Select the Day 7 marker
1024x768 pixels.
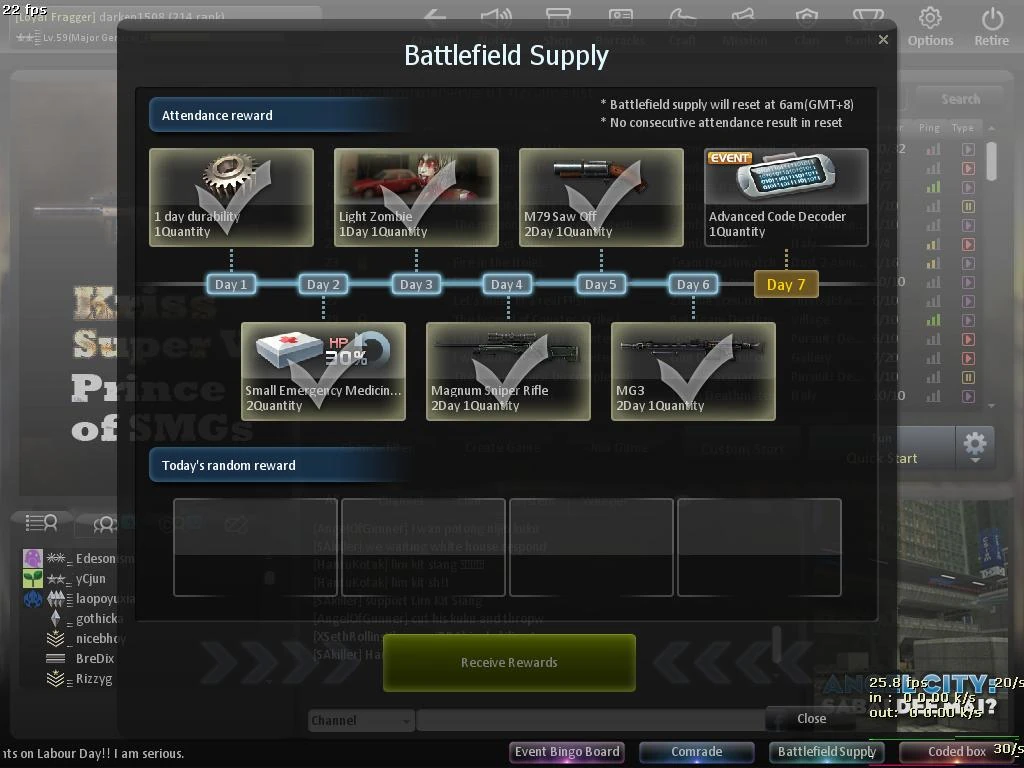click(786, 284)
